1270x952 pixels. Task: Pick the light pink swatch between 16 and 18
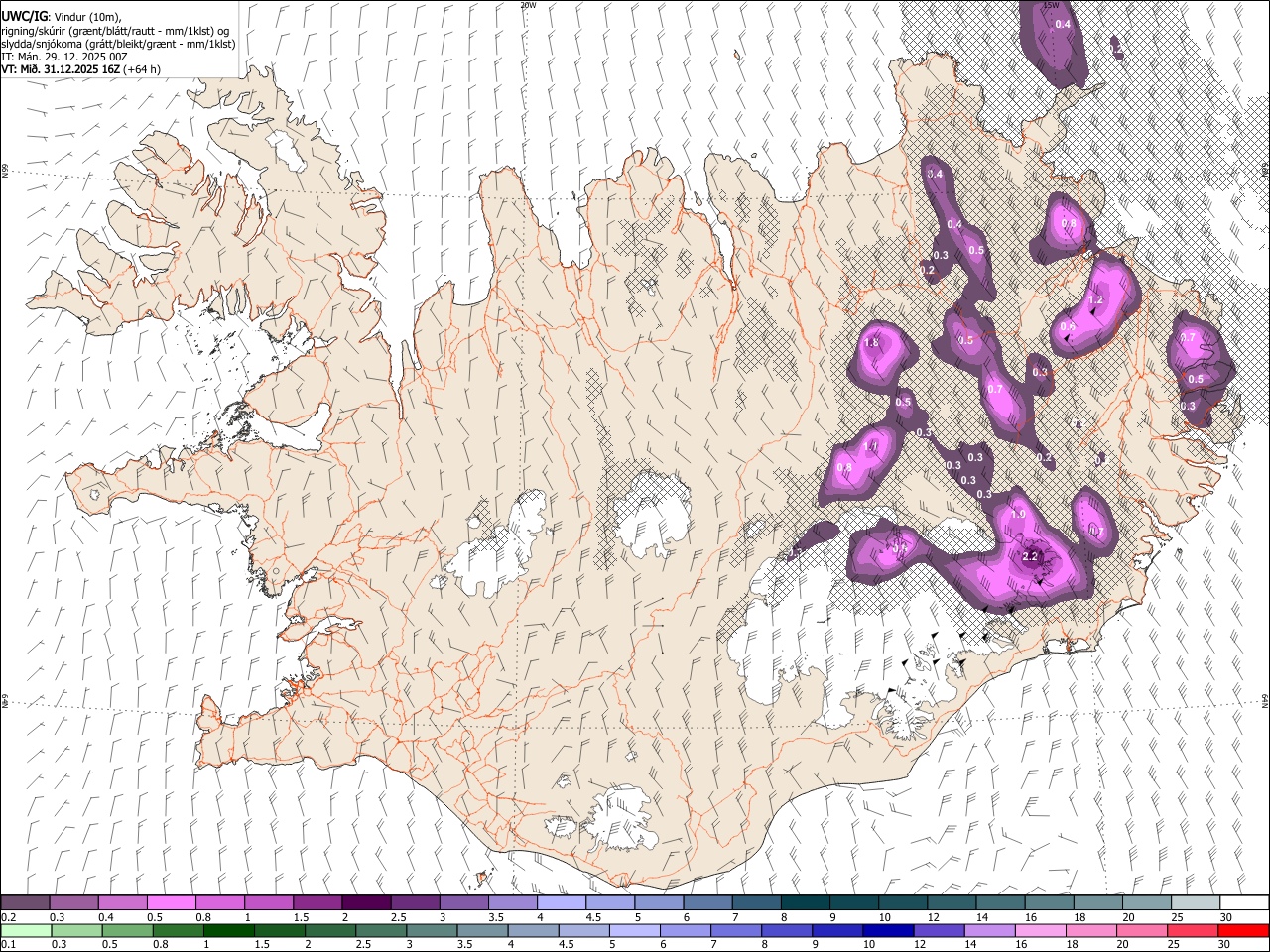[x=1040, y=930]
